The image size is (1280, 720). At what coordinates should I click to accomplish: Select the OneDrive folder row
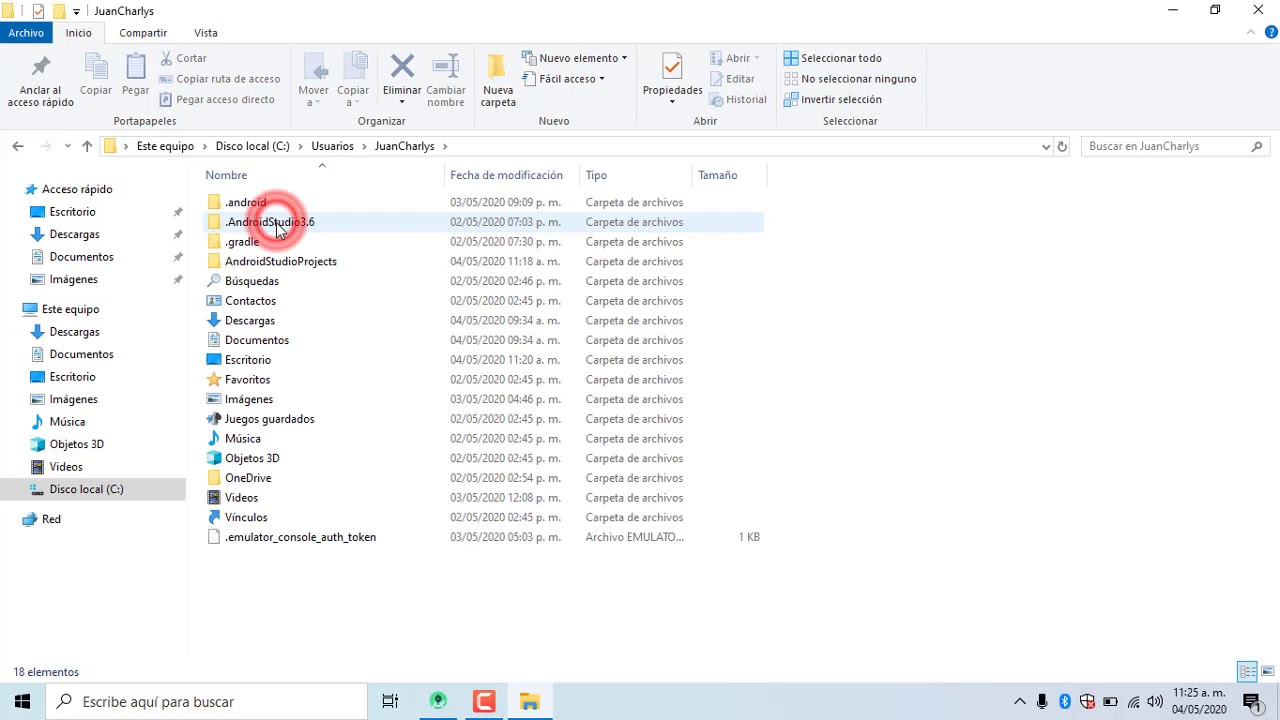pos(484,478)
